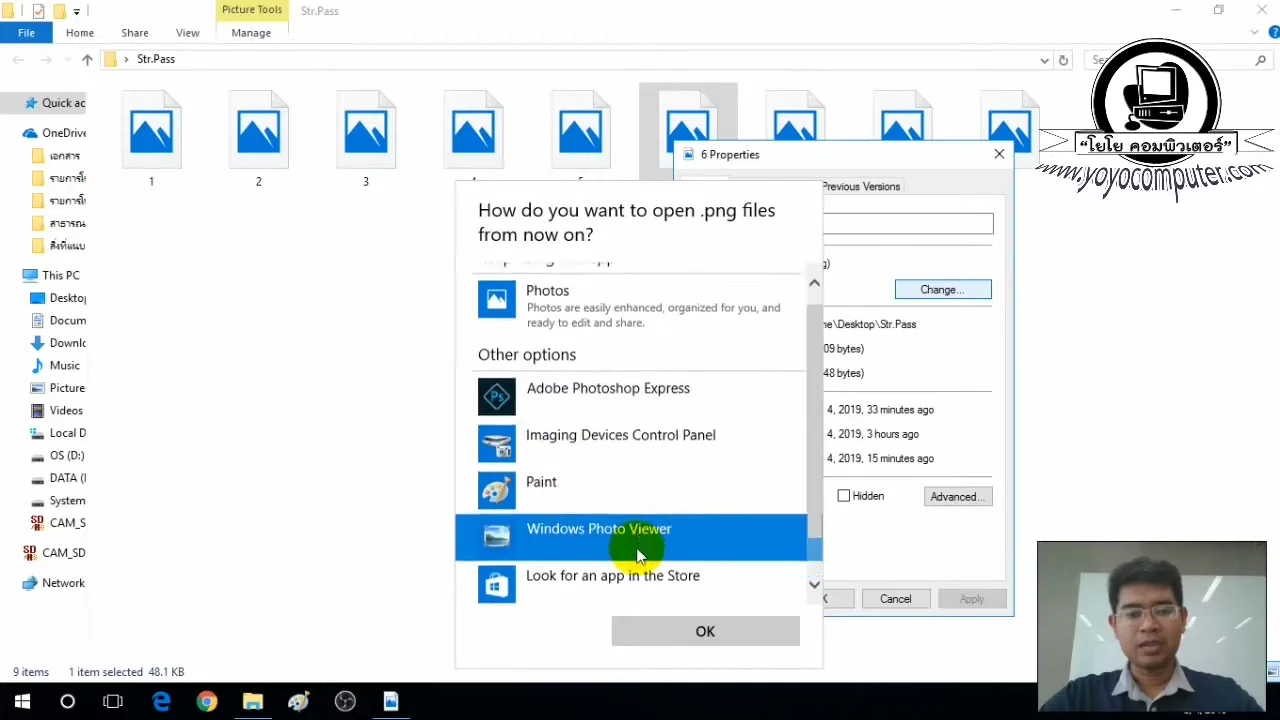This screenshot has width=1280, height=720.
Task: Confirm with the OK button
Action: coord(705,631)
